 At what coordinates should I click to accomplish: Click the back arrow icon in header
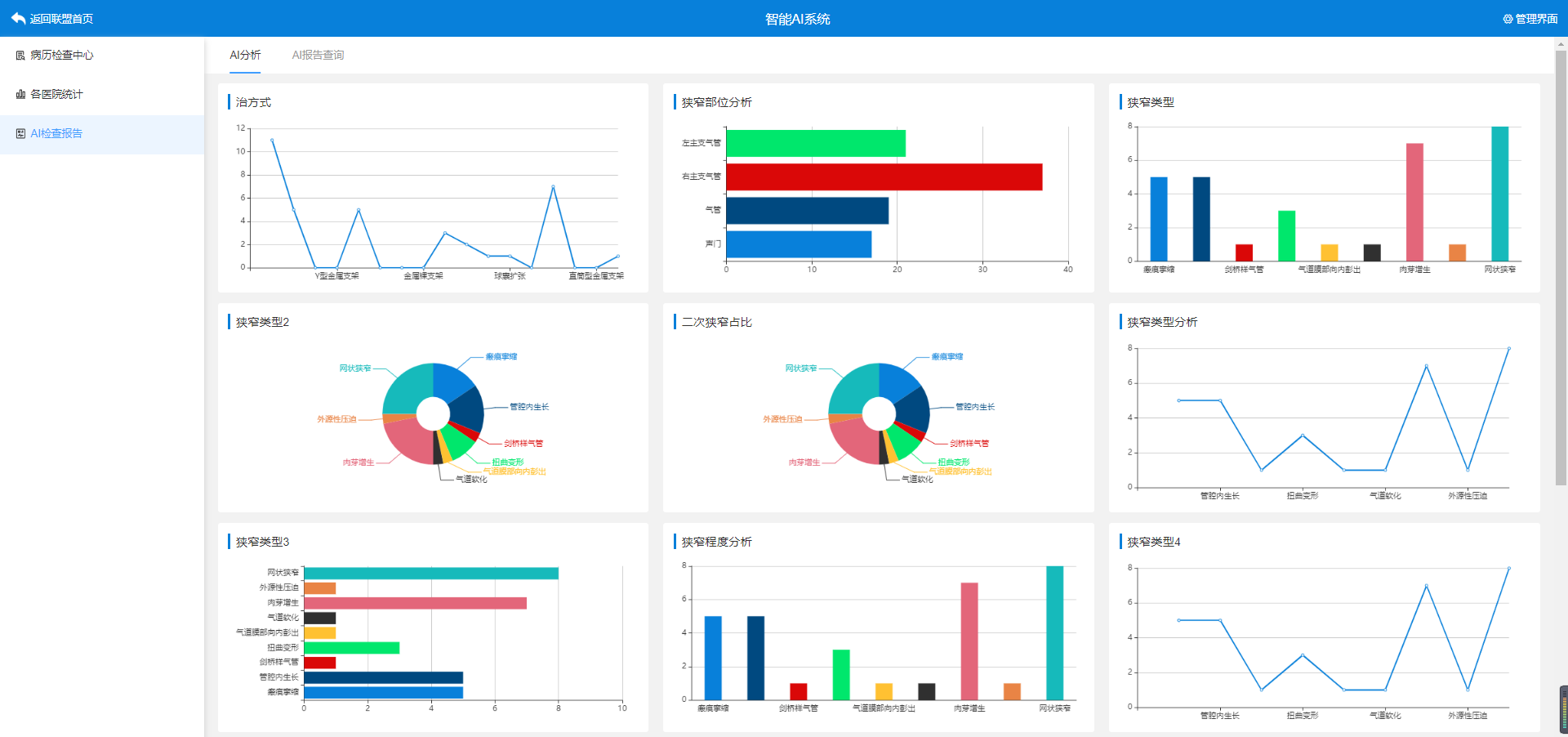point(18,18)
